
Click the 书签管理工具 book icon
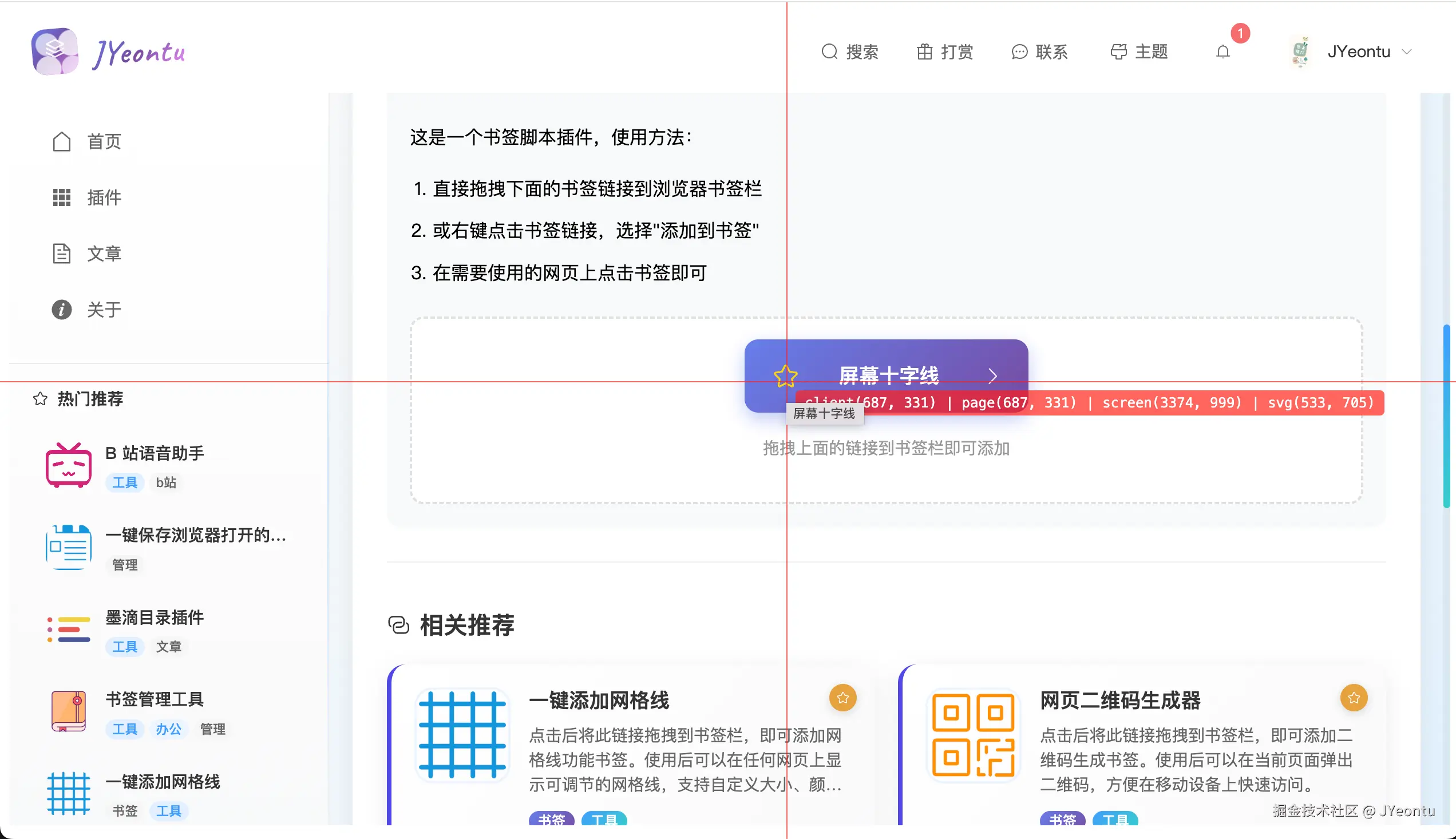pos(69,711)
